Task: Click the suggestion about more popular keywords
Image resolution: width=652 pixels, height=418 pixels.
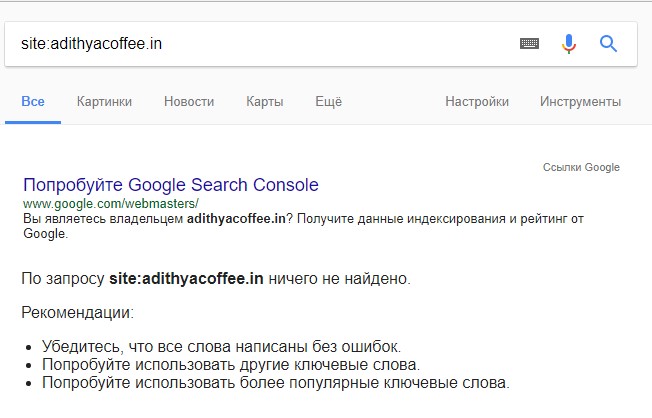Action: tap(275, 382)
